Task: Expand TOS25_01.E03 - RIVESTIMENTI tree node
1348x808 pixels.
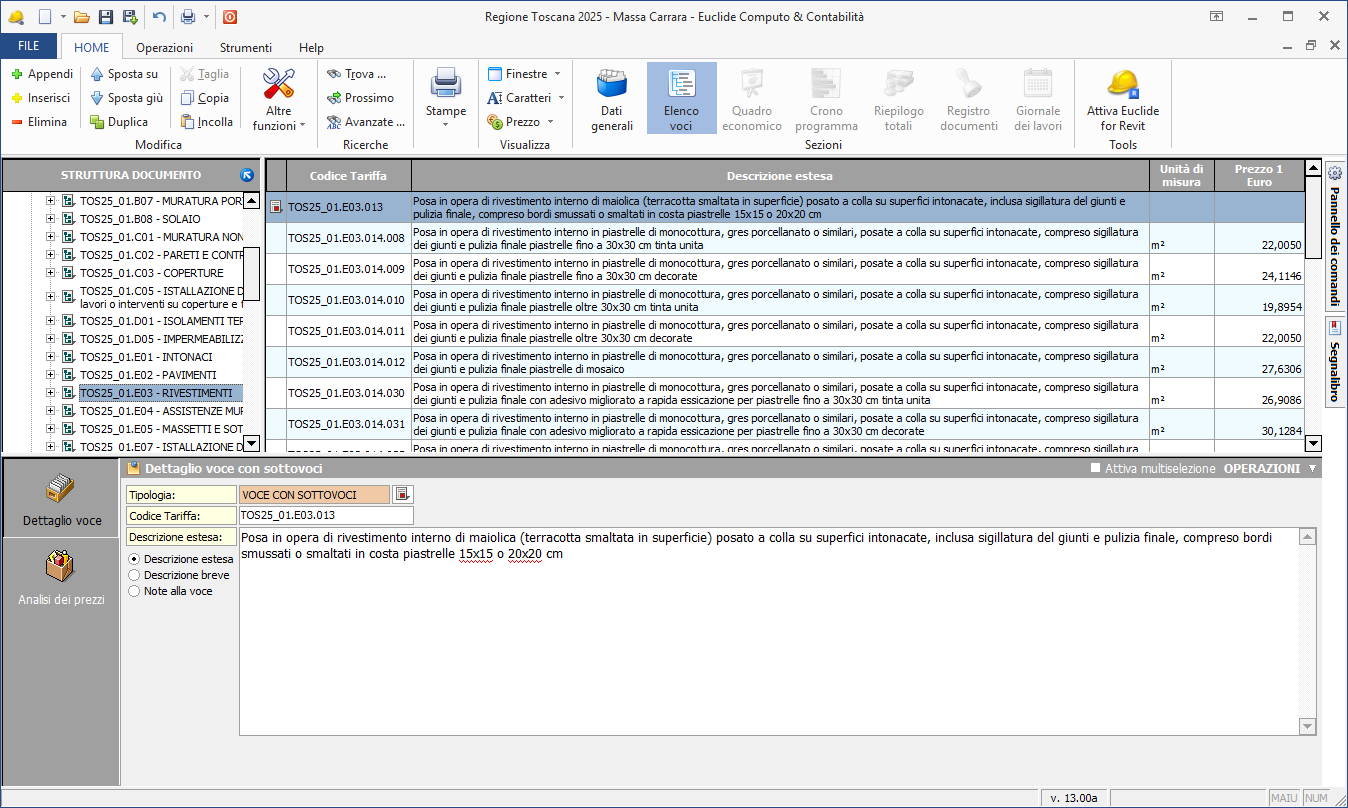Action: pyautogui.click(x=51, y=393)
